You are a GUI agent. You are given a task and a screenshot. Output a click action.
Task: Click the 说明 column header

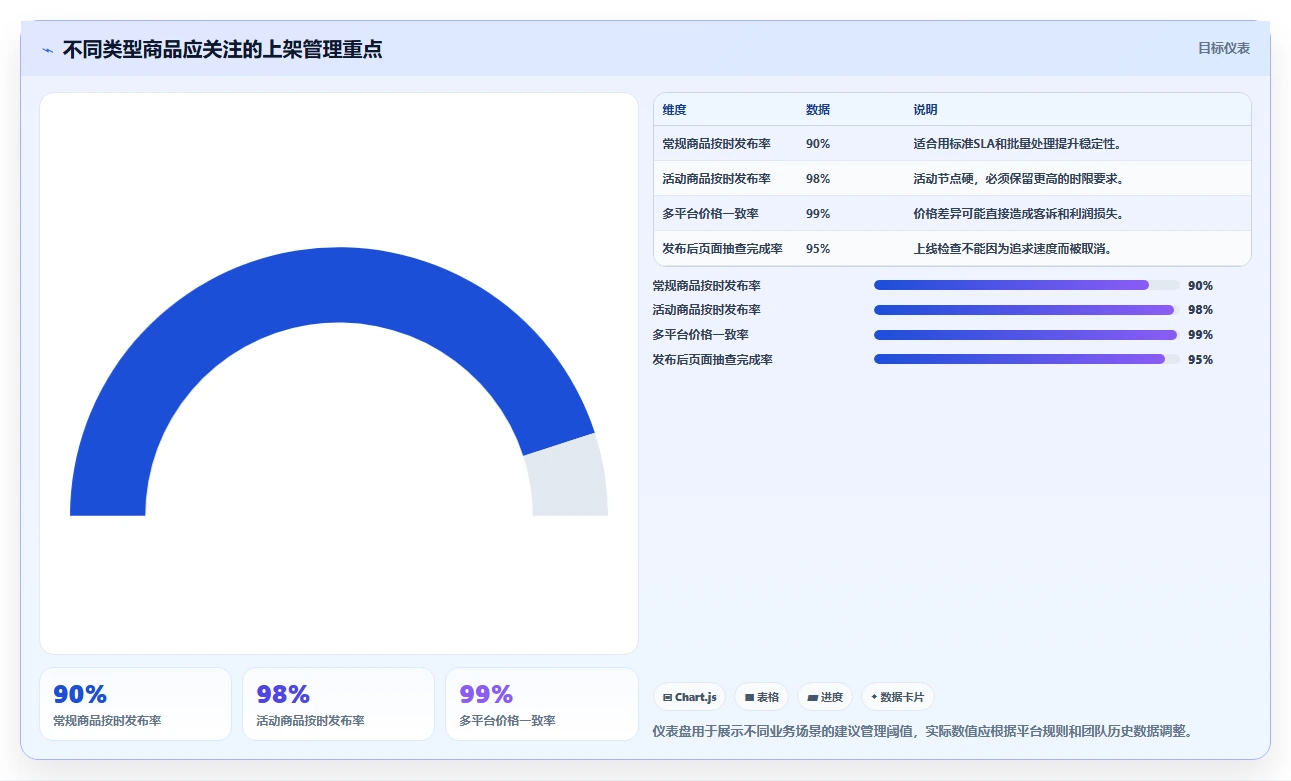925,110
